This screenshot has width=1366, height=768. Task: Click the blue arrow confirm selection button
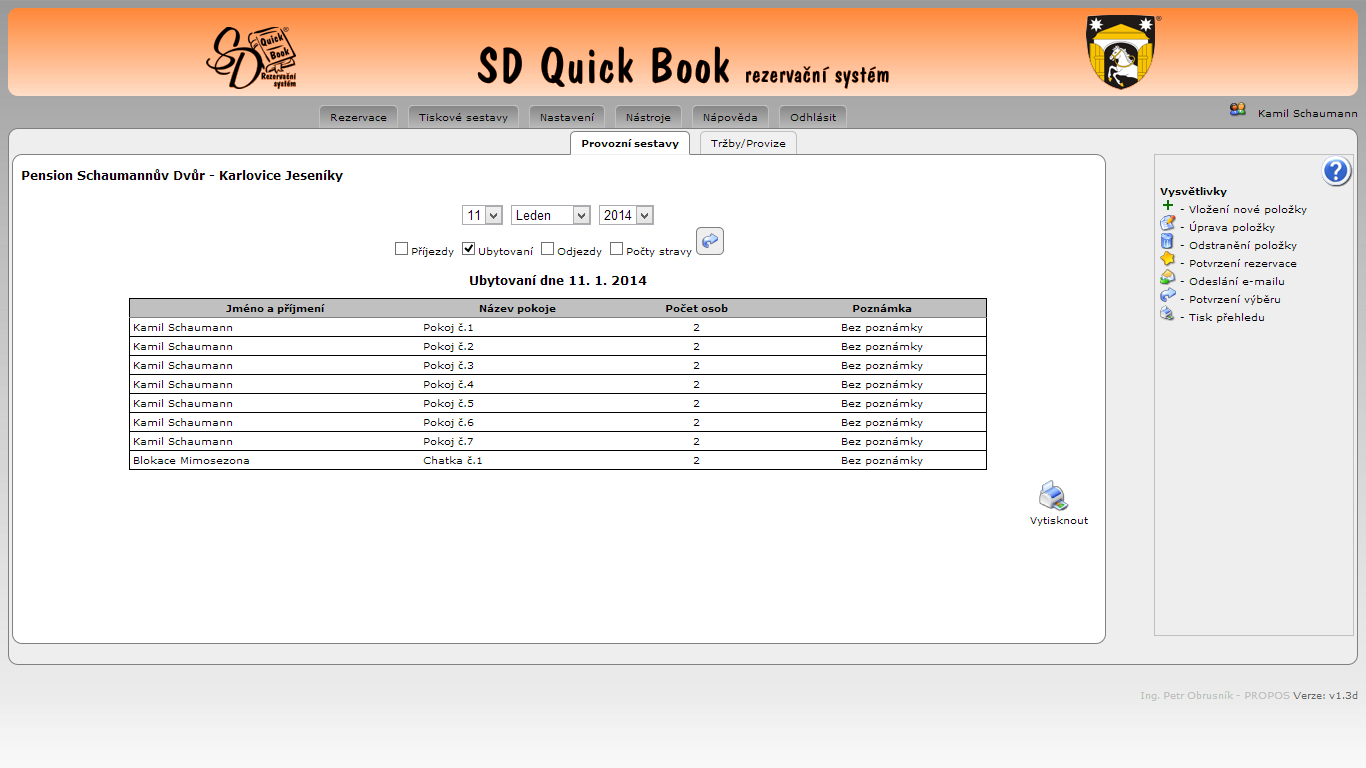(710, 241)
